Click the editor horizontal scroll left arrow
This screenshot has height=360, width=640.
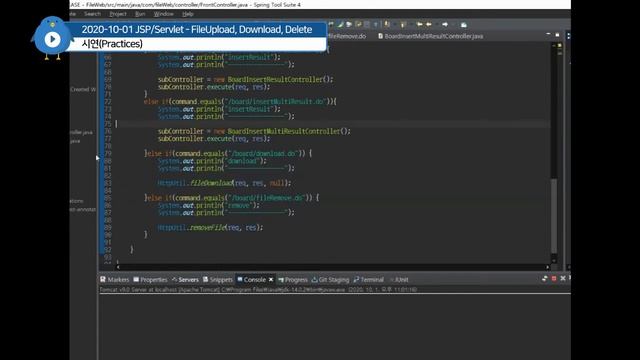(118, 267)
